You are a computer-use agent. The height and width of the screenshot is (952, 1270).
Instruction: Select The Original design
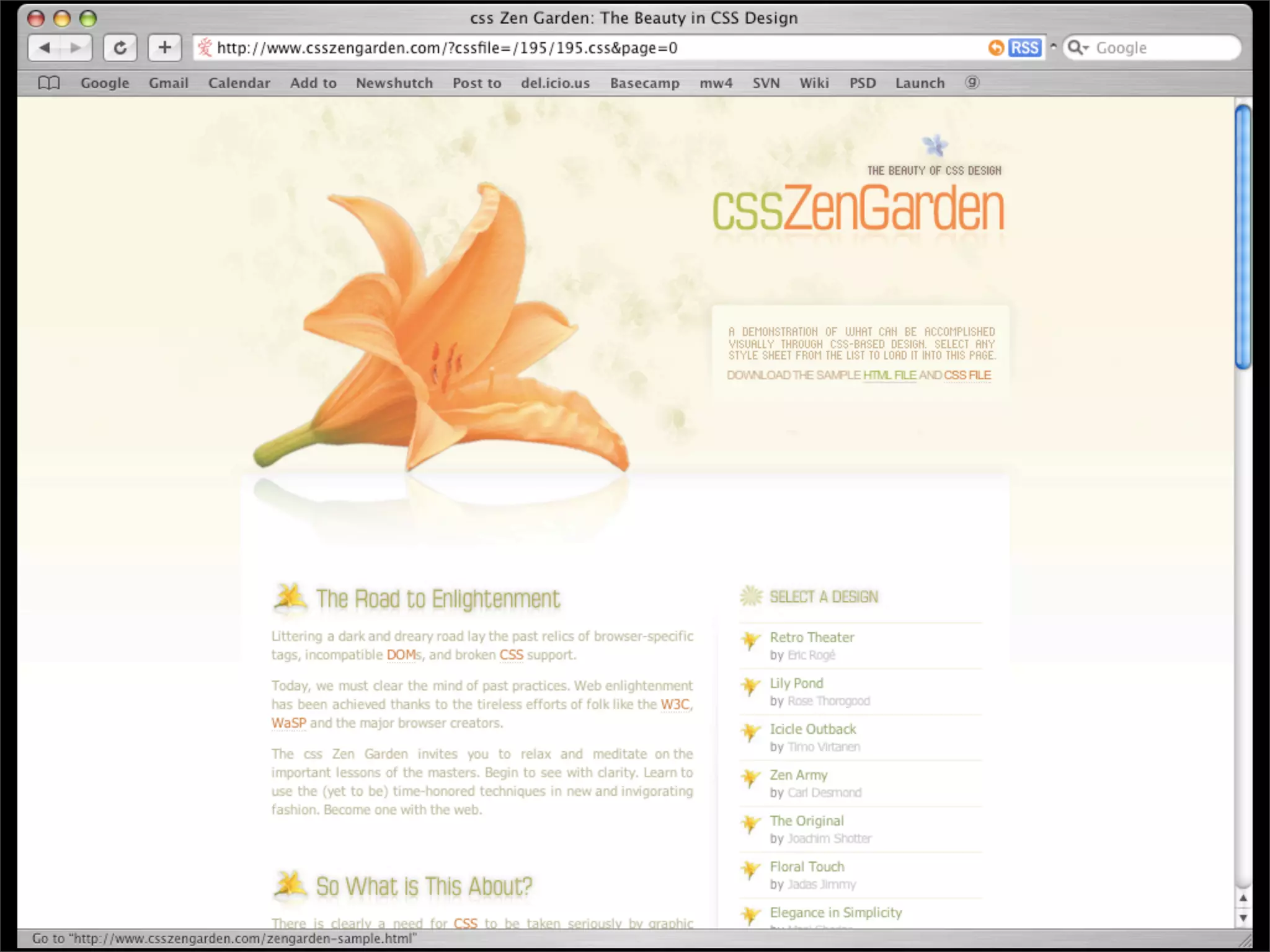coord(806,821)
